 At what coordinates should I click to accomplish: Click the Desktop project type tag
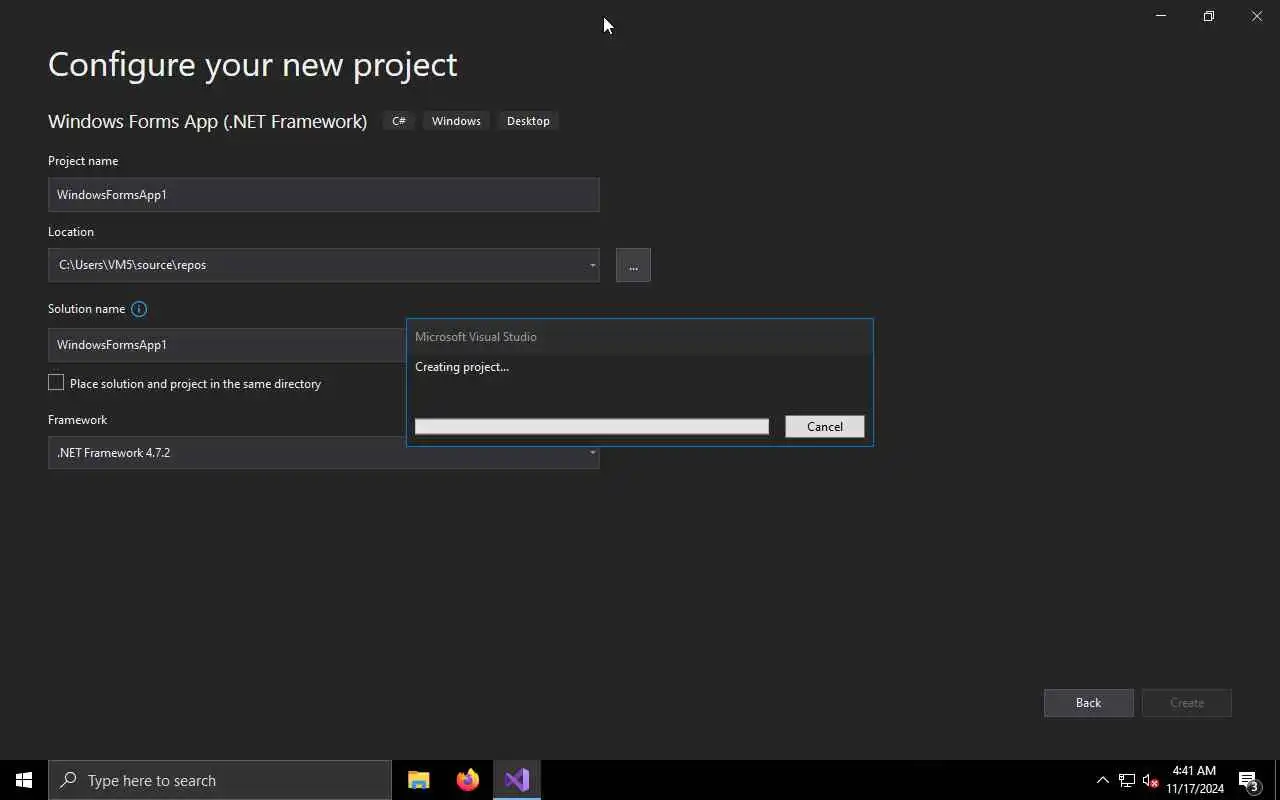528,121
